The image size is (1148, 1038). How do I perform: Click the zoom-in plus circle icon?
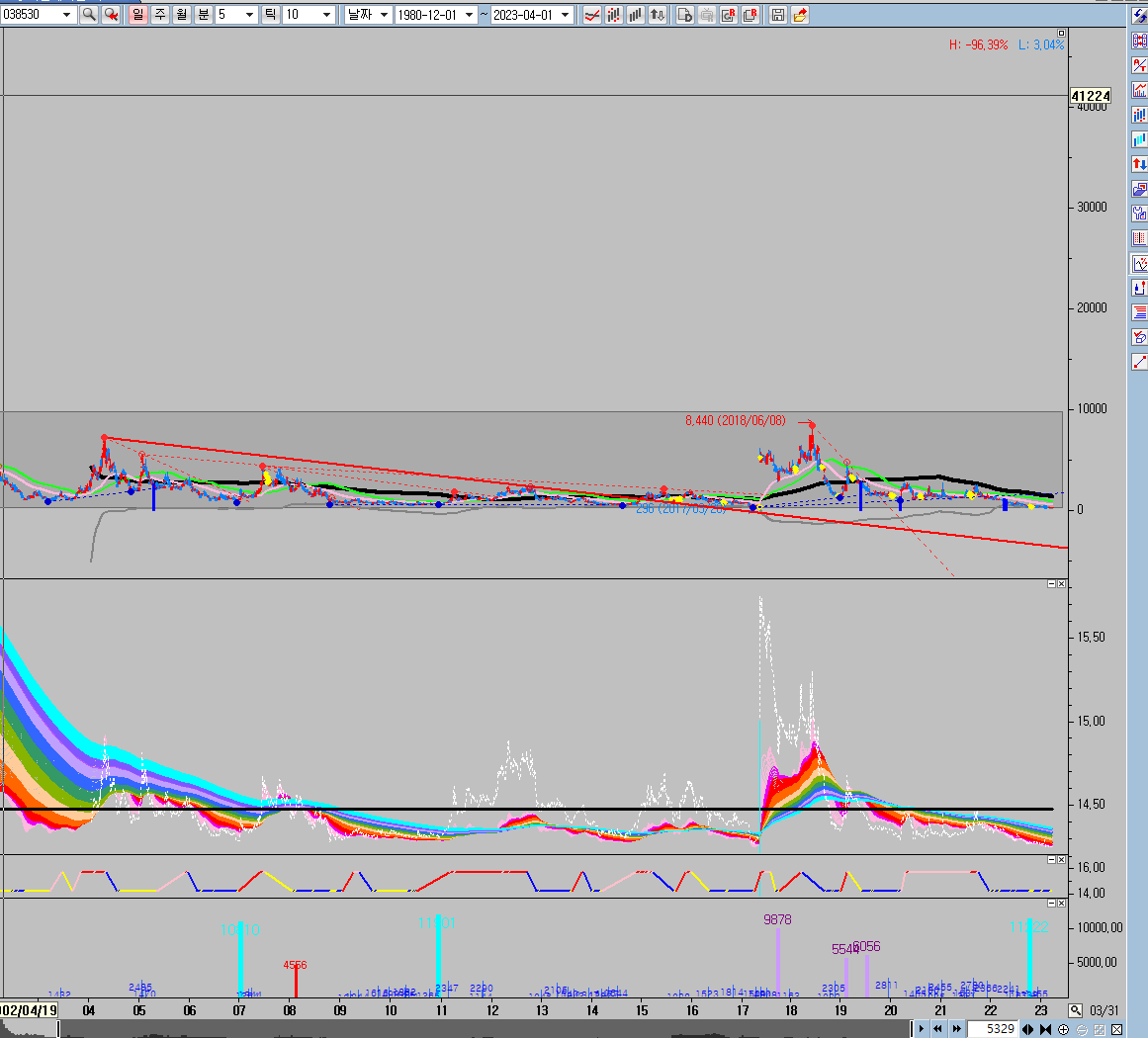[x=1063, y=1029]
